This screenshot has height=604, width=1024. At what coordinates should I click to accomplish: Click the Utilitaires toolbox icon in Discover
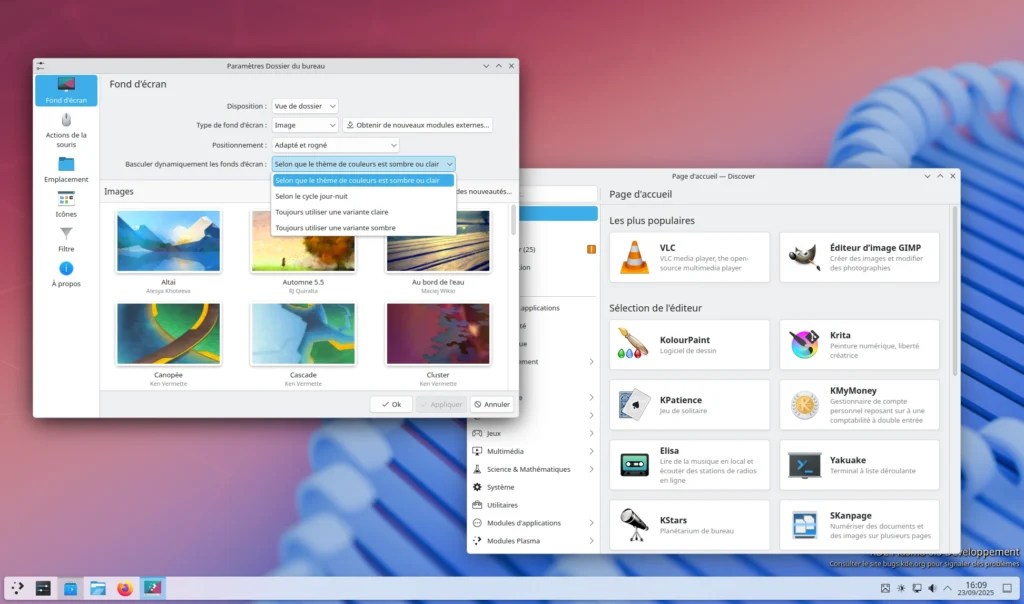point(477,505)
